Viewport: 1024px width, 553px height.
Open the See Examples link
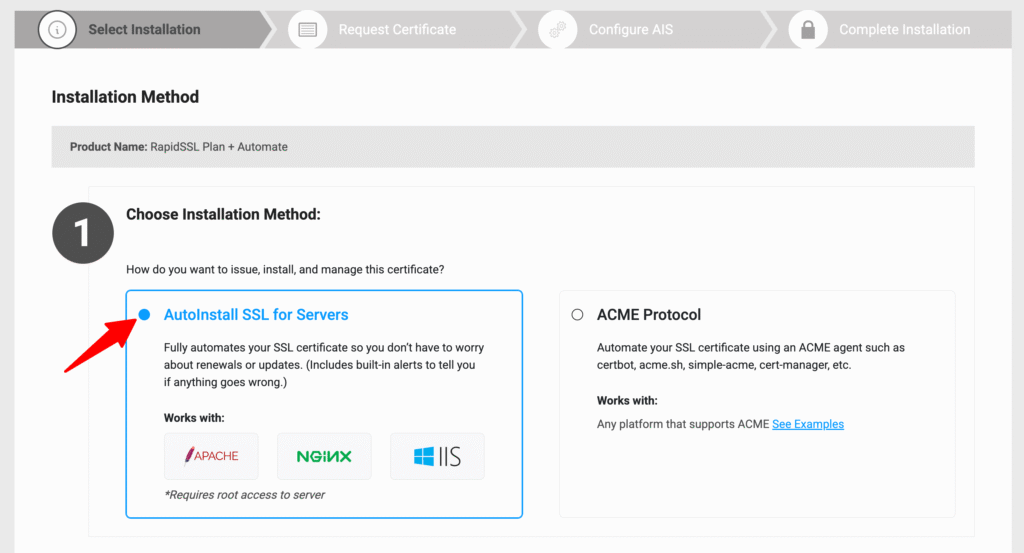coord(808,424)
